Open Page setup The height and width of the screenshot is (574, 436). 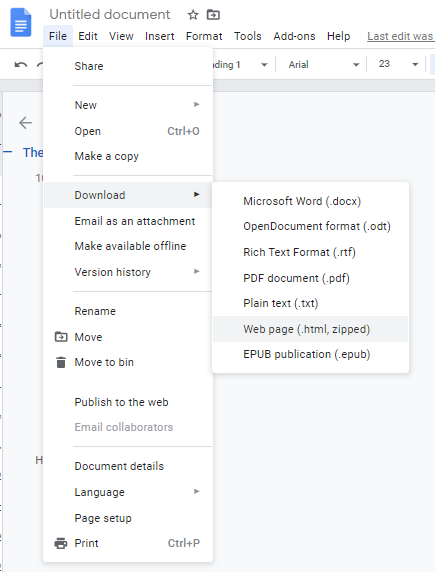(128, 518)
